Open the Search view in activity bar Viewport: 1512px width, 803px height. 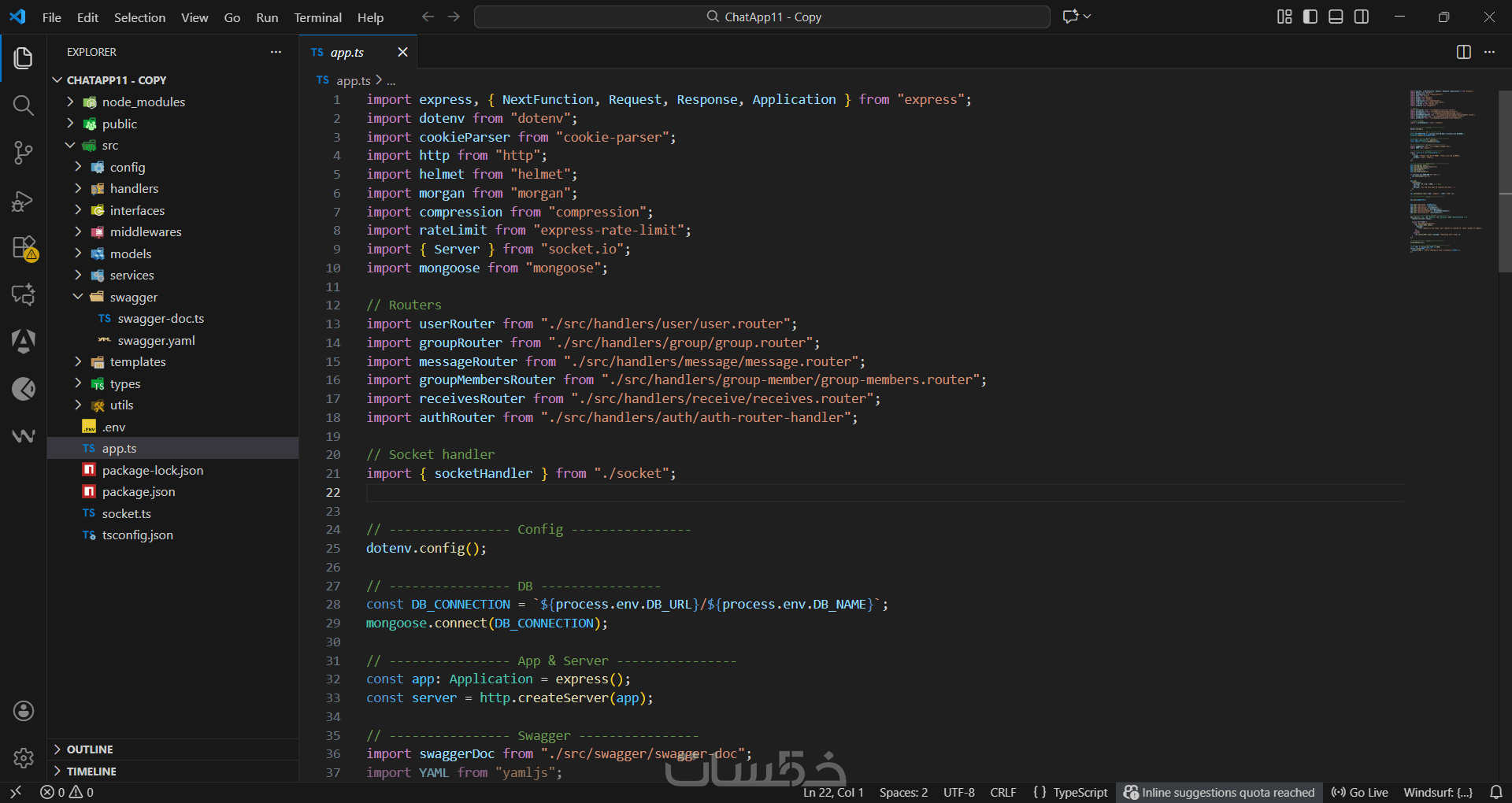(24, 105)
